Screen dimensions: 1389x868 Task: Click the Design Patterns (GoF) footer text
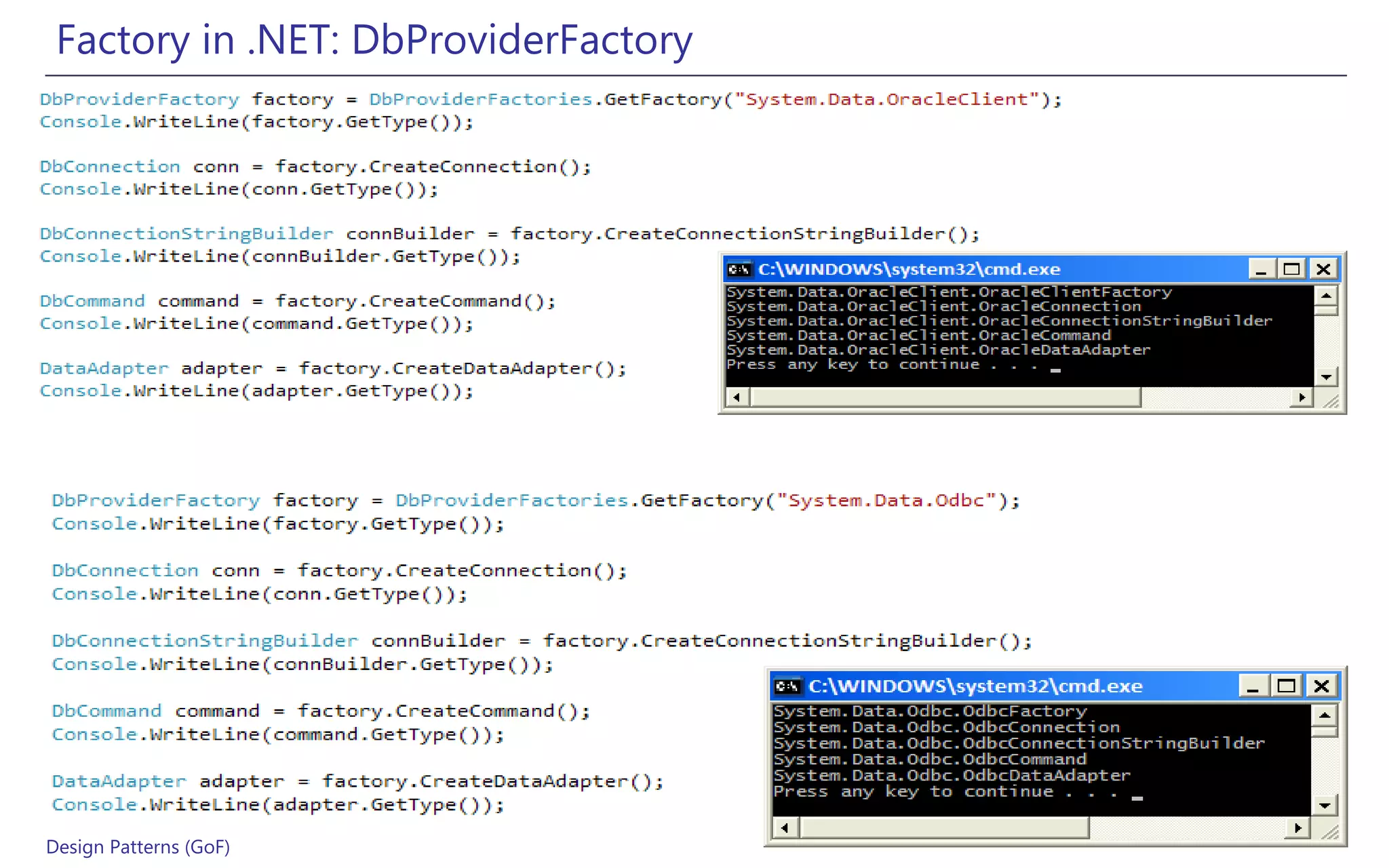(138, 847)
